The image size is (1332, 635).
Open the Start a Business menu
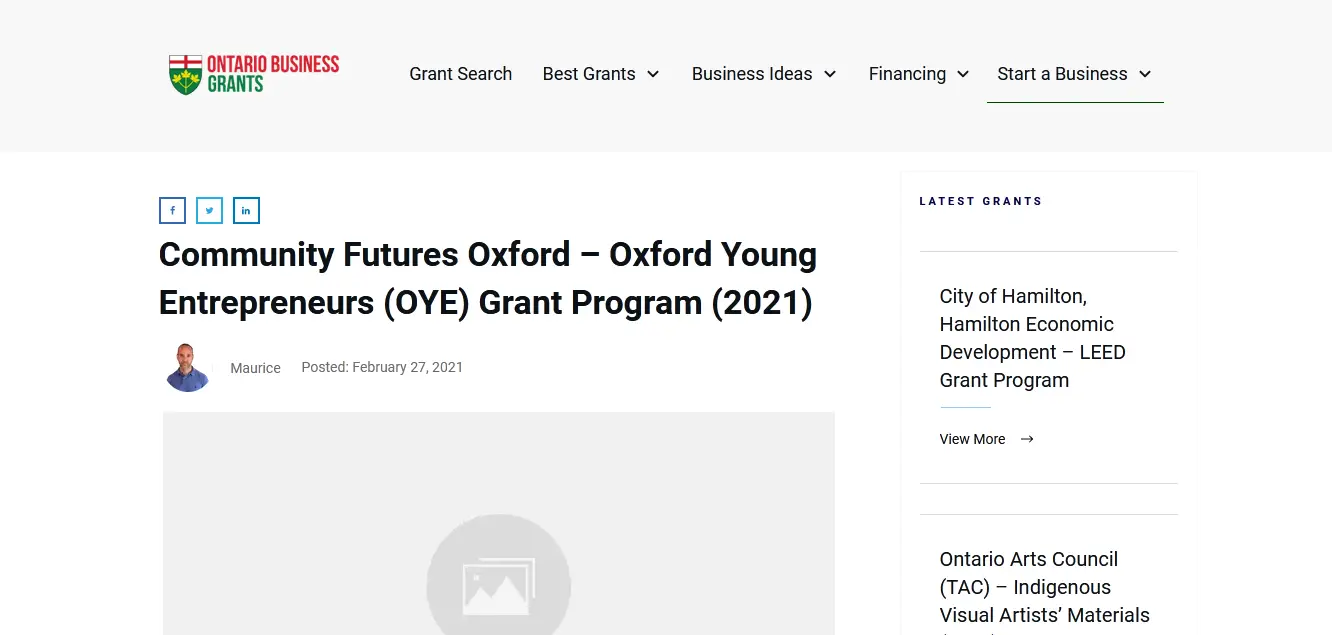1062,74
